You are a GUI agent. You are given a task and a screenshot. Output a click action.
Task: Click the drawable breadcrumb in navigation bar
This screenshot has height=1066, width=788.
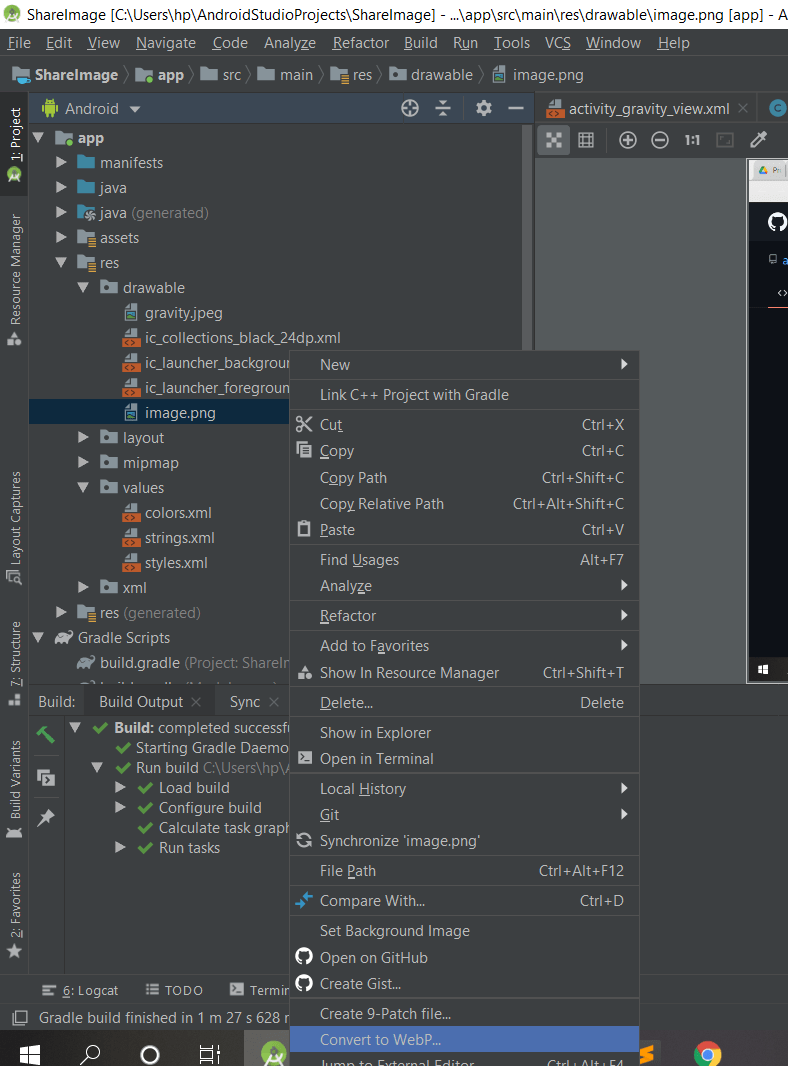(431, 75)
